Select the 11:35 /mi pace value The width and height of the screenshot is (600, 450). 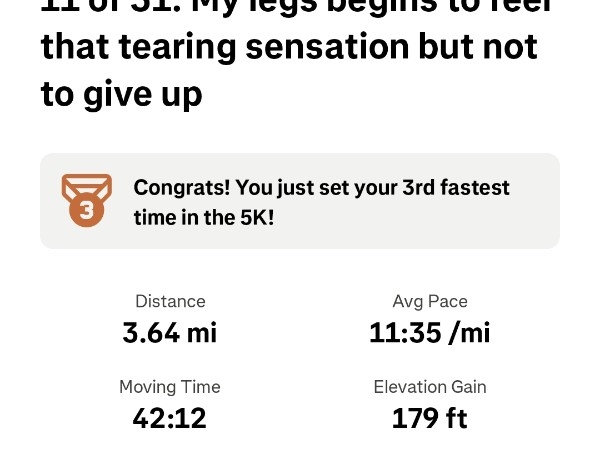pyautogui.click(x=430, y=332)
